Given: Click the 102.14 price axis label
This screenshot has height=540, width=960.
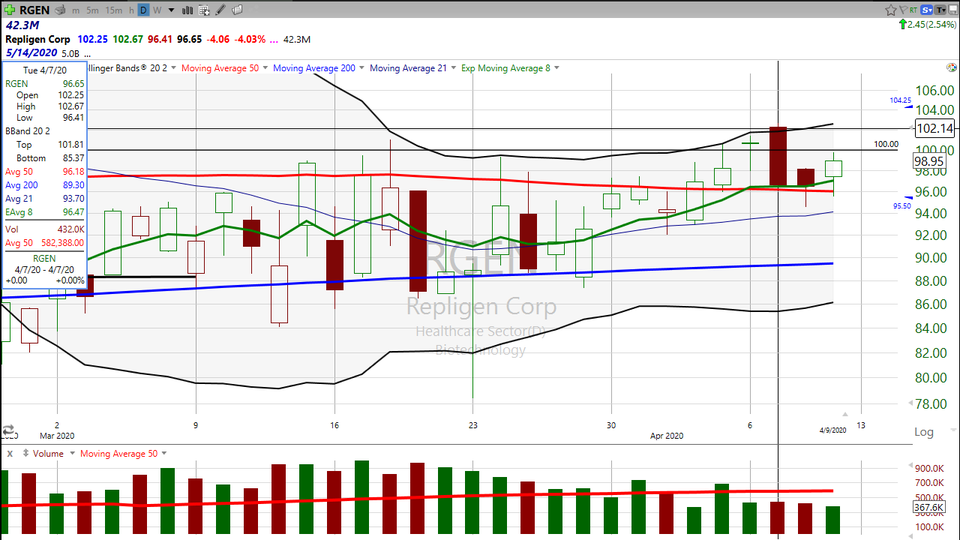Looking at the screenshot, I should [x=935, y=129].
